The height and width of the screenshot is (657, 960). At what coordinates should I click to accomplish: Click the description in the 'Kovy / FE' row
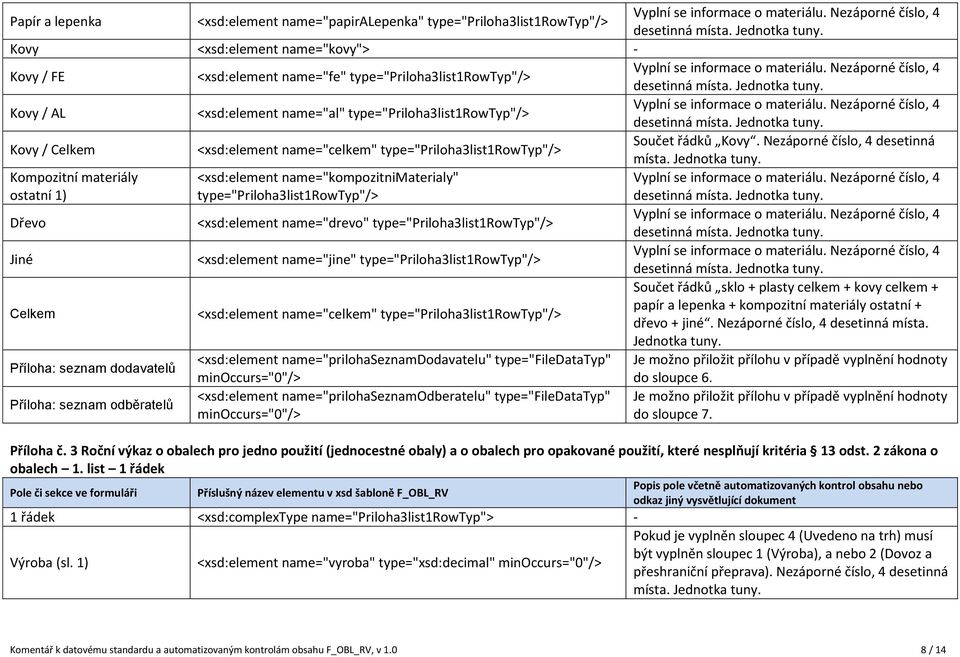[x=786, y=77]
